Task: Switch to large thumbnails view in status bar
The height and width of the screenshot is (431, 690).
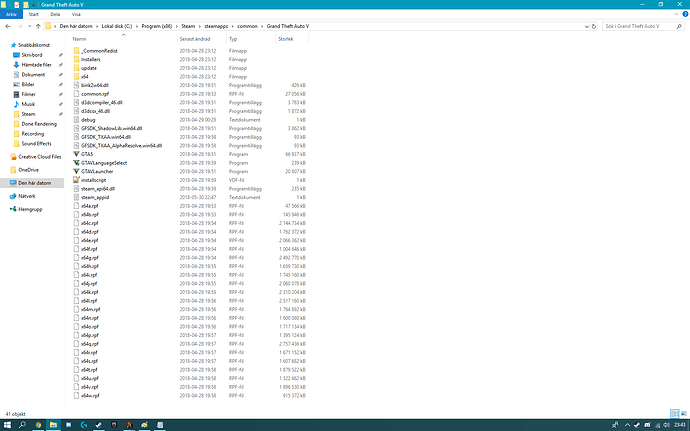Action: [684, 414]
